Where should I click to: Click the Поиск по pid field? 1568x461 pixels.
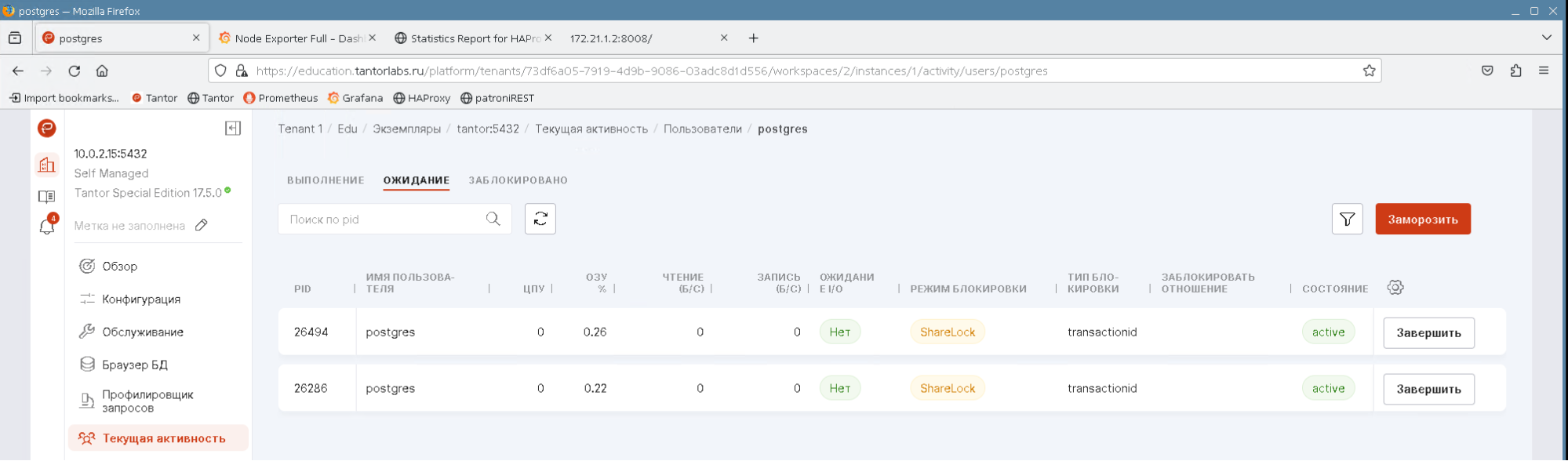click(384, 220)
